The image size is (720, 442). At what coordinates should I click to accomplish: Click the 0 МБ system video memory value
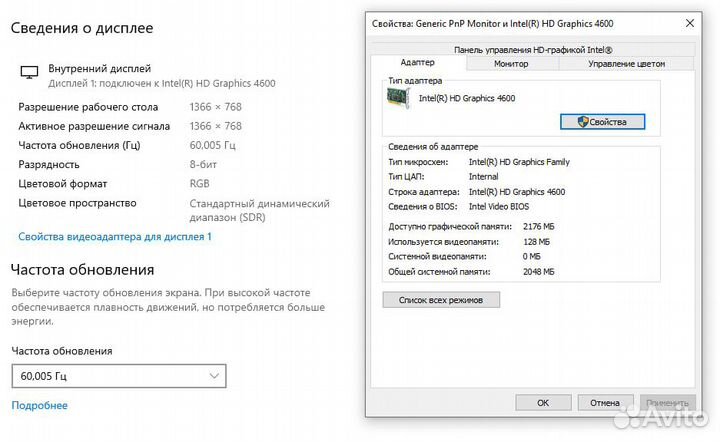pos(531,257)
